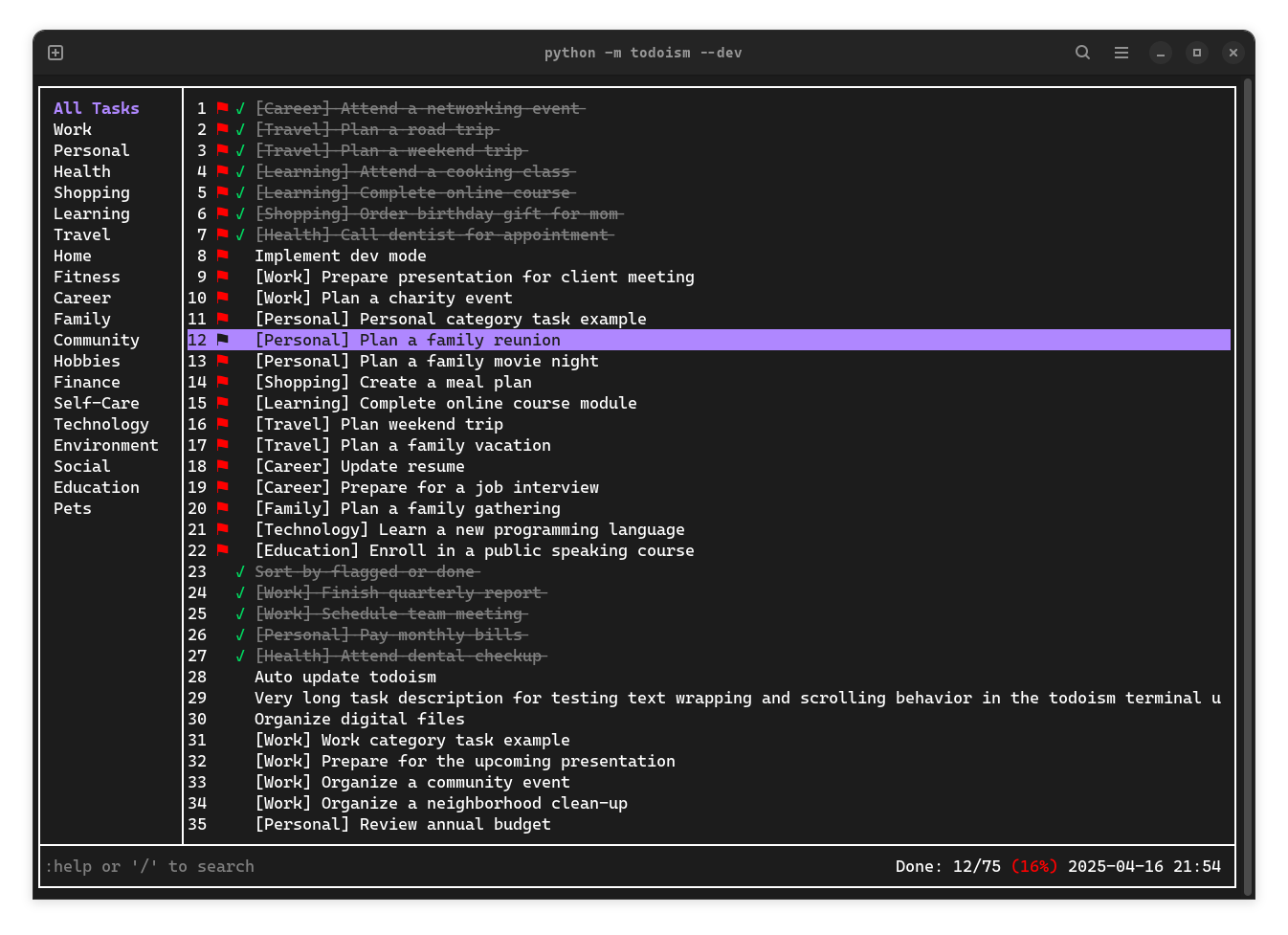Click the new tab icon in top-left corner
Viewport: 1288px width, 935px height.
55,53
